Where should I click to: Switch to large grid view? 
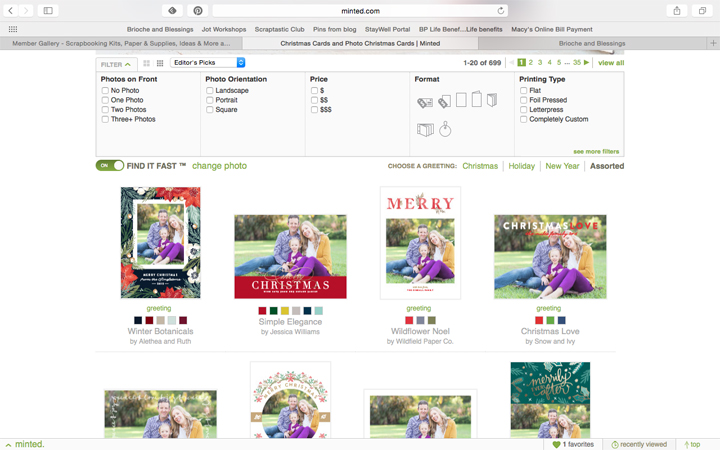point(146,63)
